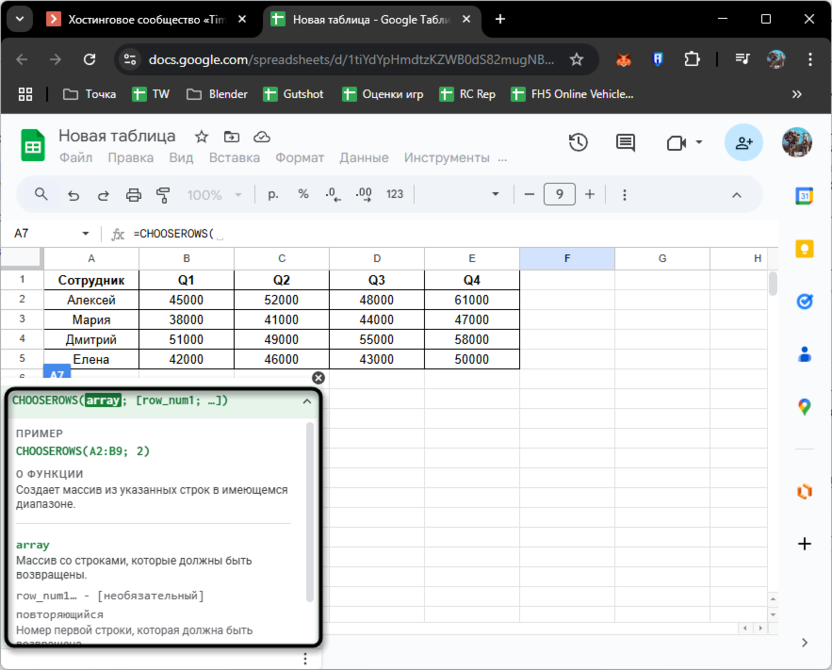This screenshot has width=832, height=670.
Task: Format as percent in toolbar
Action: click(x=303, y=195)
